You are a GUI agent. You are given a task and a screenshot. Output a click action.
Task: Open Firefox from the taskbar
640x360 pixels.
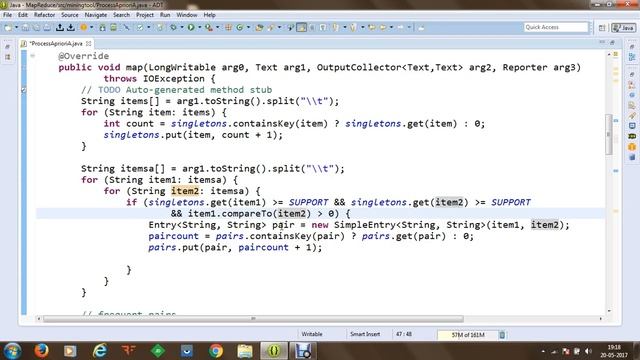41,351
